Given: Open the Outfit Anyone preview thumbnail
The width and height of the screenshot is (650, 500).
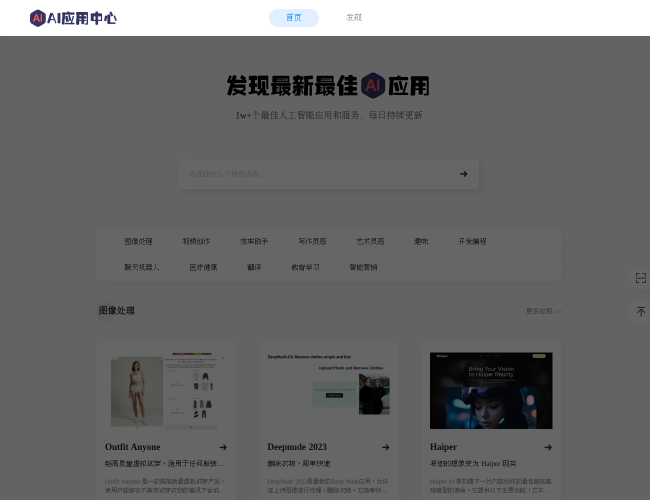Looking at the screenshot, I should (166, 391).
